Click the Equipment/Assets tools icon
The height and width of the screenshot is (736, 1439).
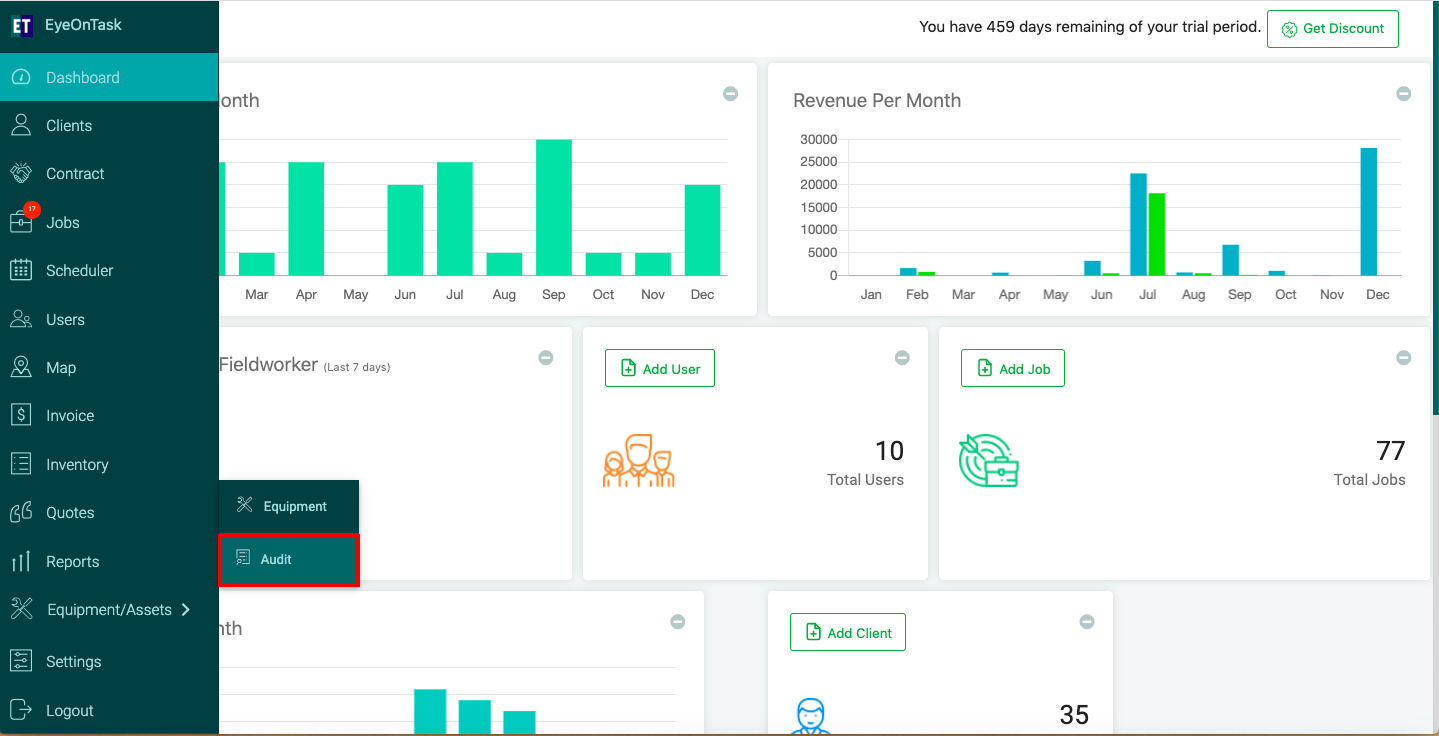point(21,609)
